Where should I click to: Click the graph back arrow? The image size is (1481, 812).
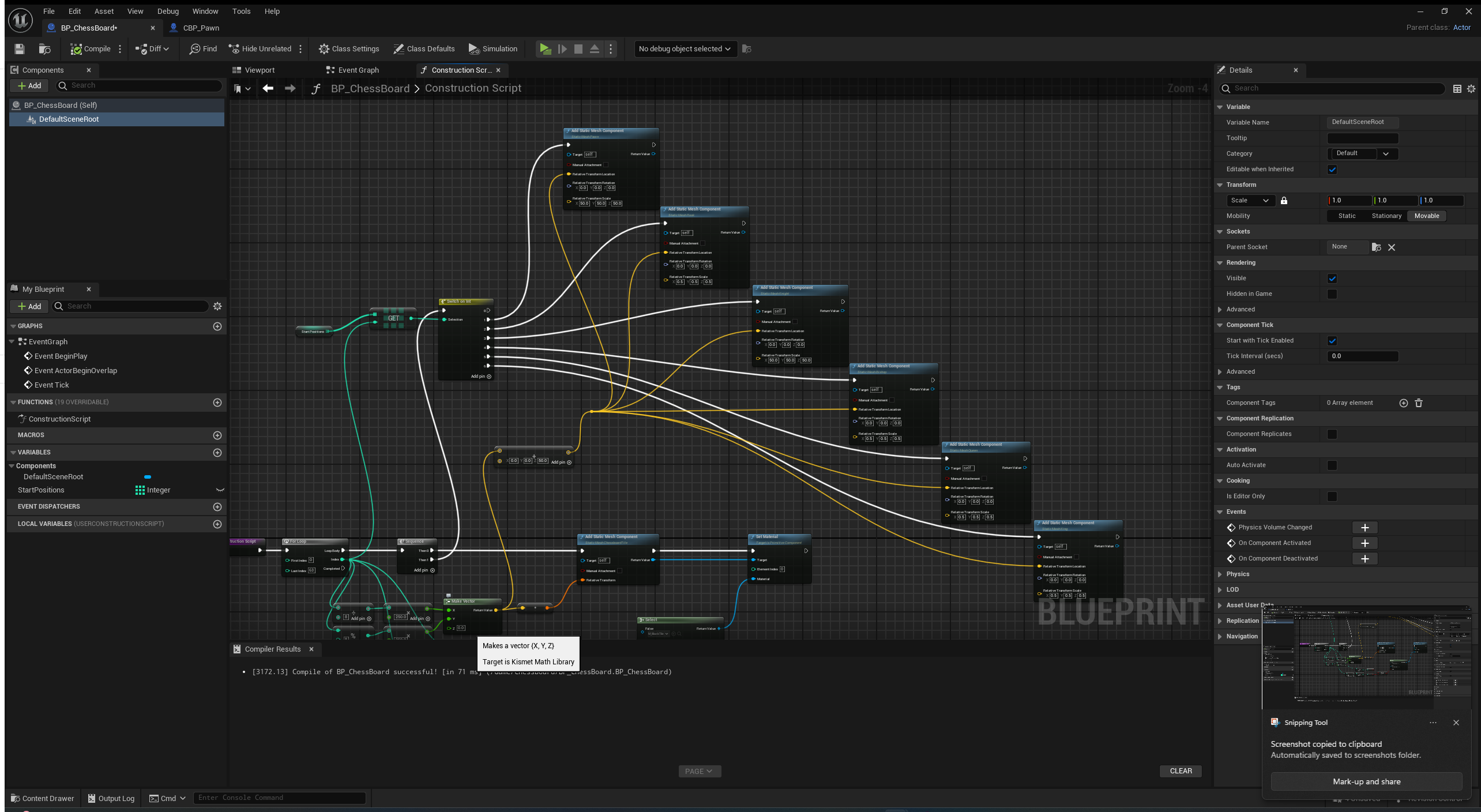pos(268,88)
